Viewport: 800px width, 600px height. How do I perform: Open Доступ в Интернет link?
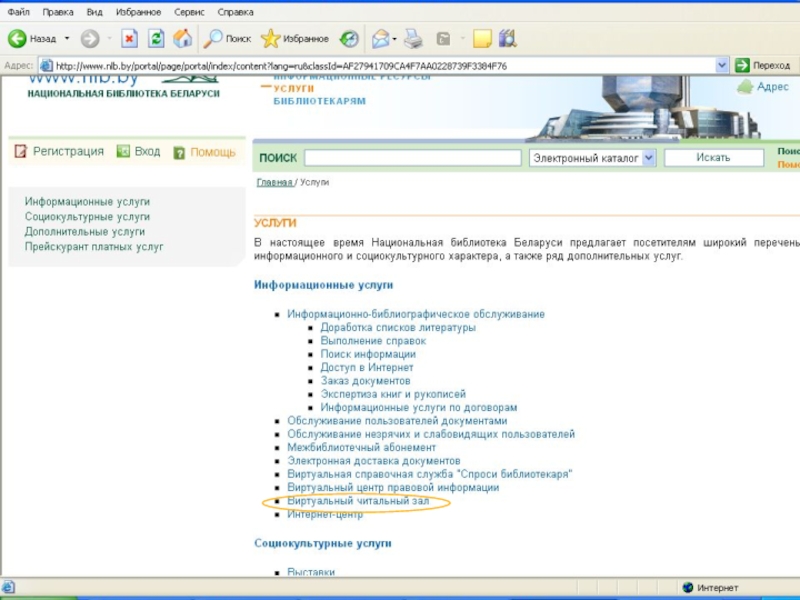click(x=367, y=367)
